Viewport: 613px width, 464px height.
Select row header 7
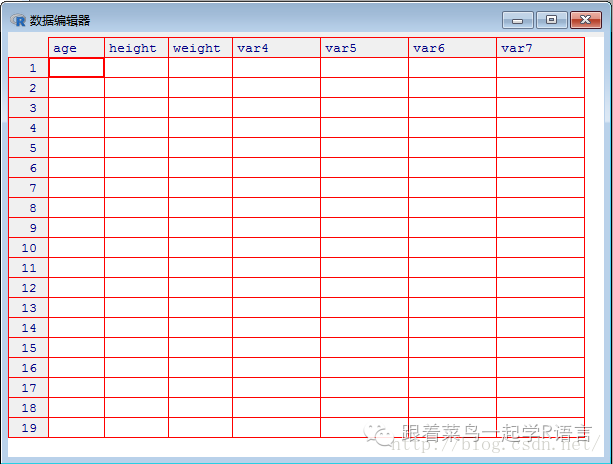[29, 188]
